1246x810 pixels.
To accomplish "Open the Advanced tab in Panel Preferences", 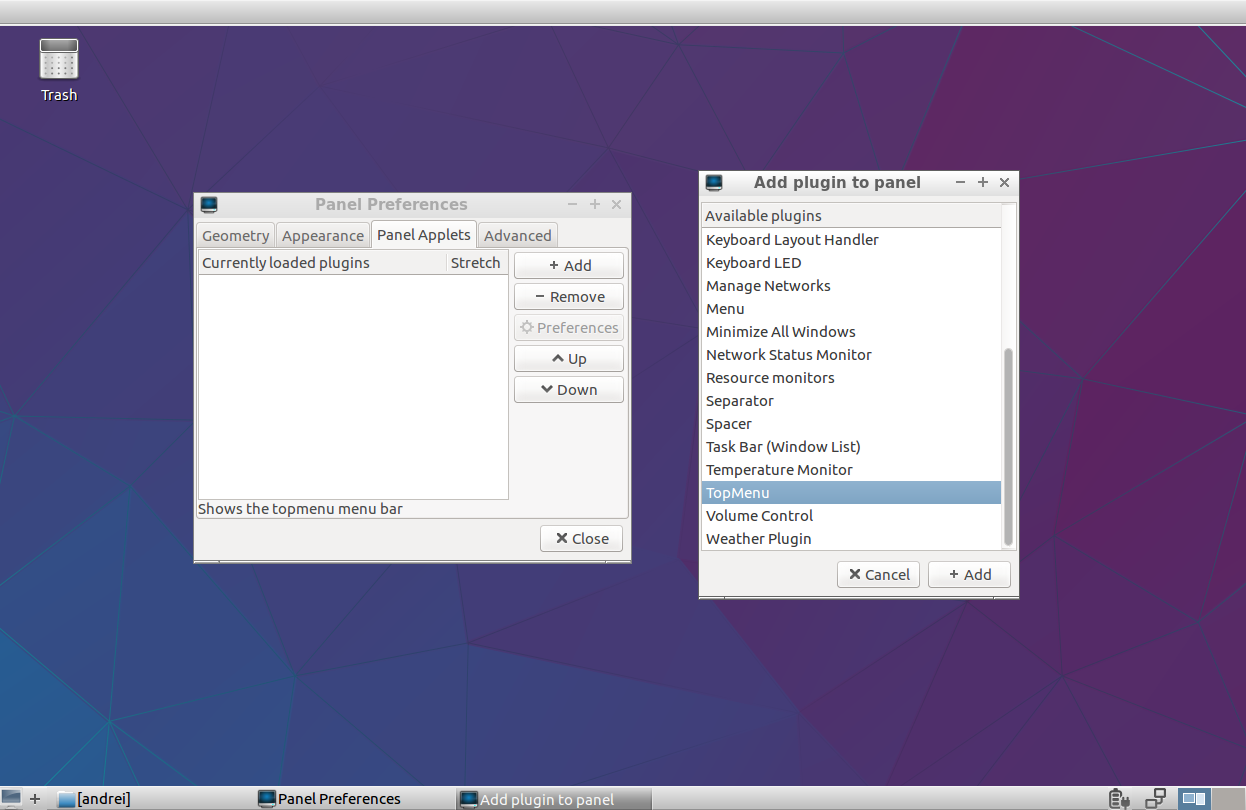I will point(517,234).
